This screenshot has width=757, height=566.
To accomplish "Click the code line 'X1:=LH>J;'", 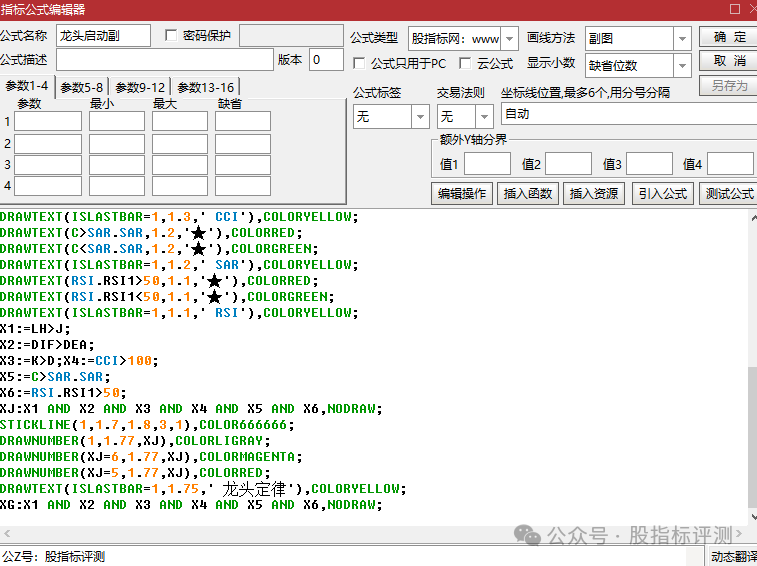I will [35, 329].
